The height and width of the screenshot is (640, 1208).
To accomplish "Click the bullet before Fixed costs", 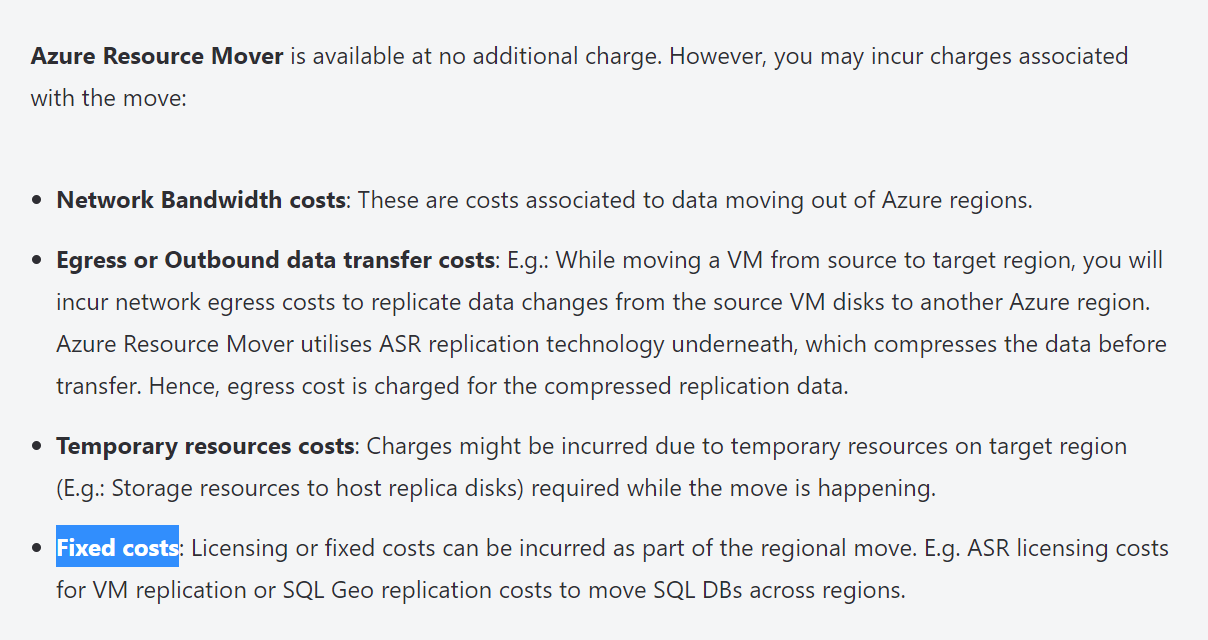I will coord(37,549).
